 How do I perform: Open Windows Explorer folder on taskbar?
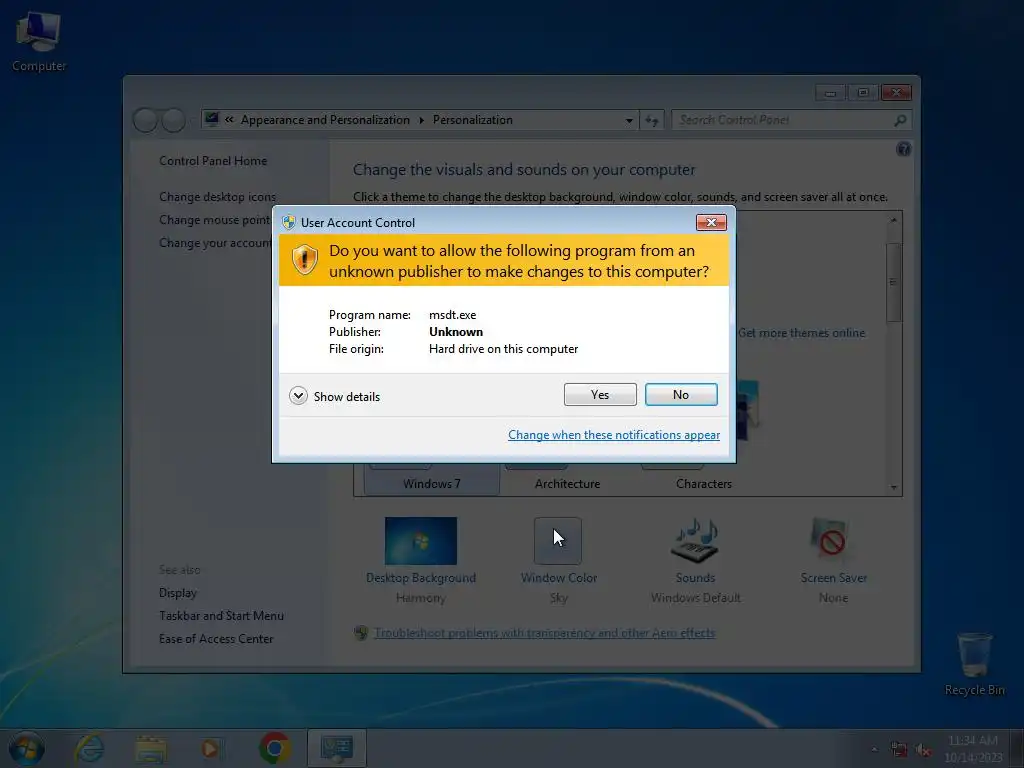pos(151,748)
